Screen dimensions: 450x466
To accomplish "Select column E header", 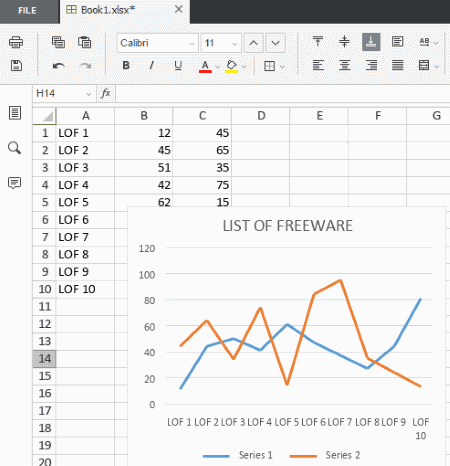I will 319,116.
